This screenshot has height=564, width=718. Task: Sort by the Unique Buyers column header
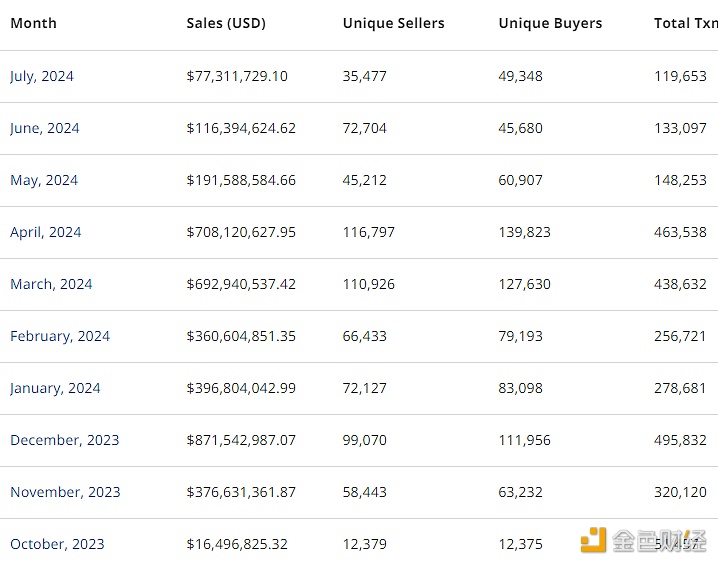coord(550,23)
